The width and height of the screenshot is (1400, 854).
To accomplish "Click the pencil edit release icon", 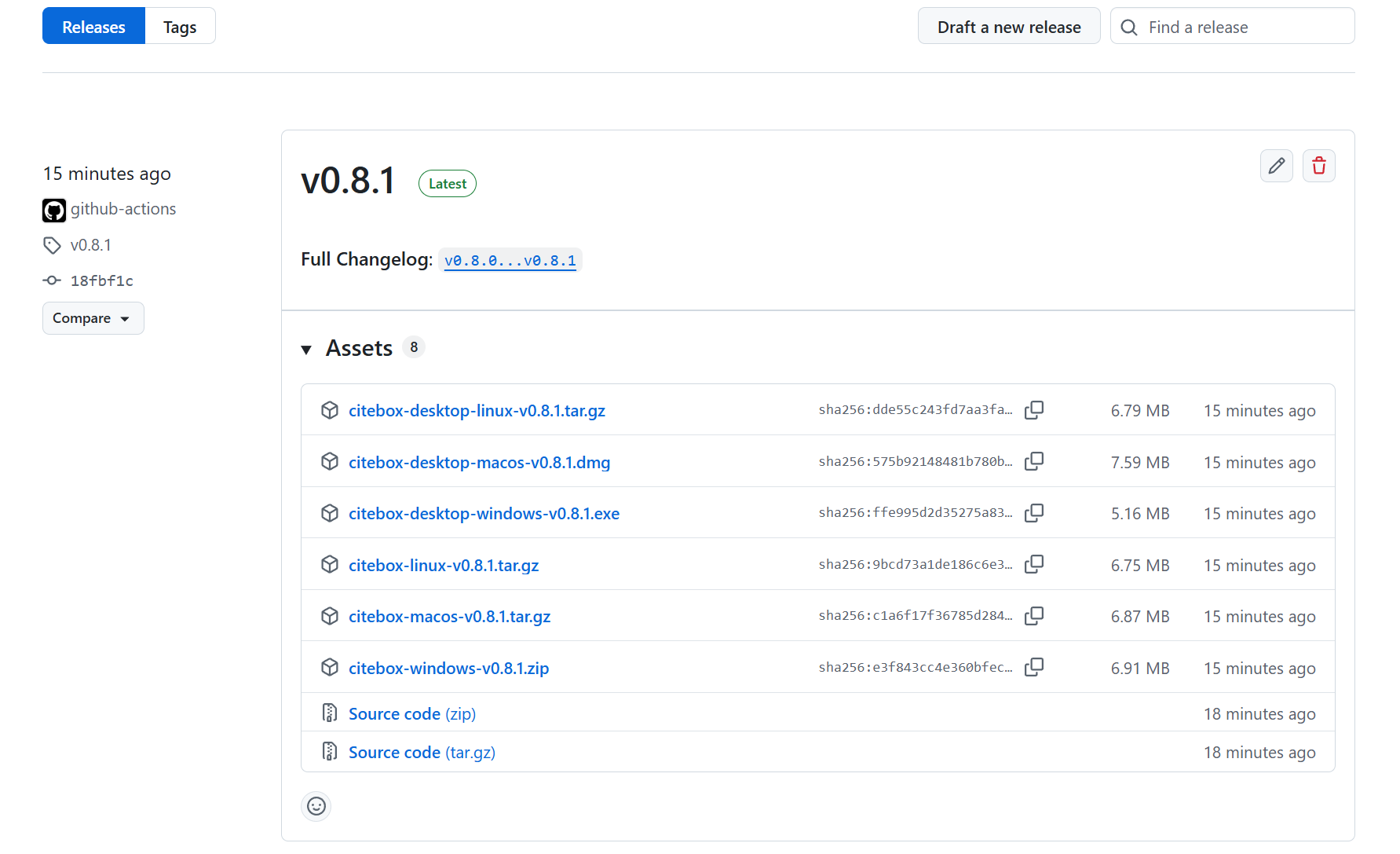I will (x=1276, y=166).
